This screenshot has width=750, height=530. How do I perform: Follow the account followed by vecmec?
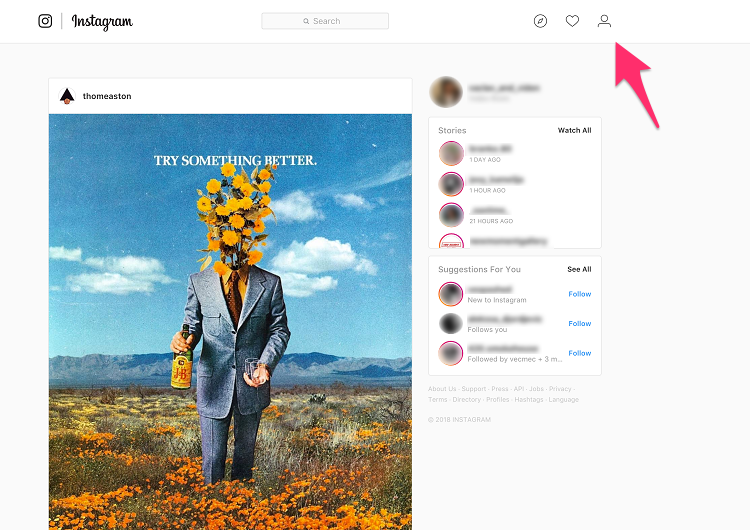[x=580, y=353]
